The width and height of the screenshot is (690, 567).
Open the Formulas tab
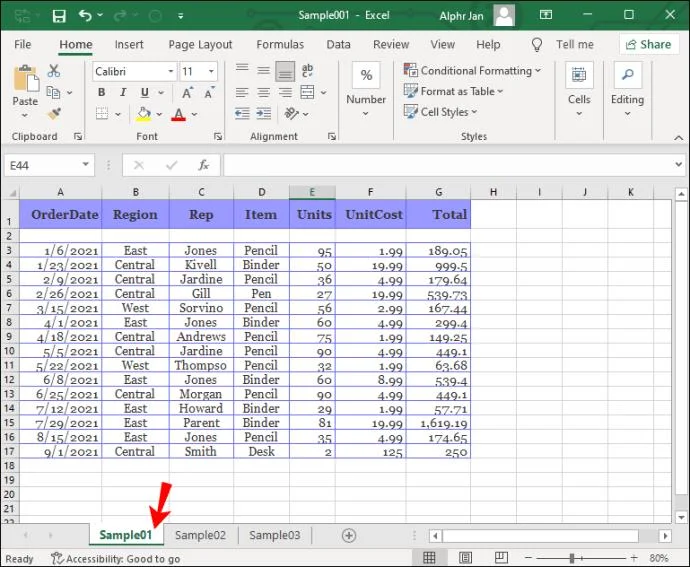(x=280, y=44)
